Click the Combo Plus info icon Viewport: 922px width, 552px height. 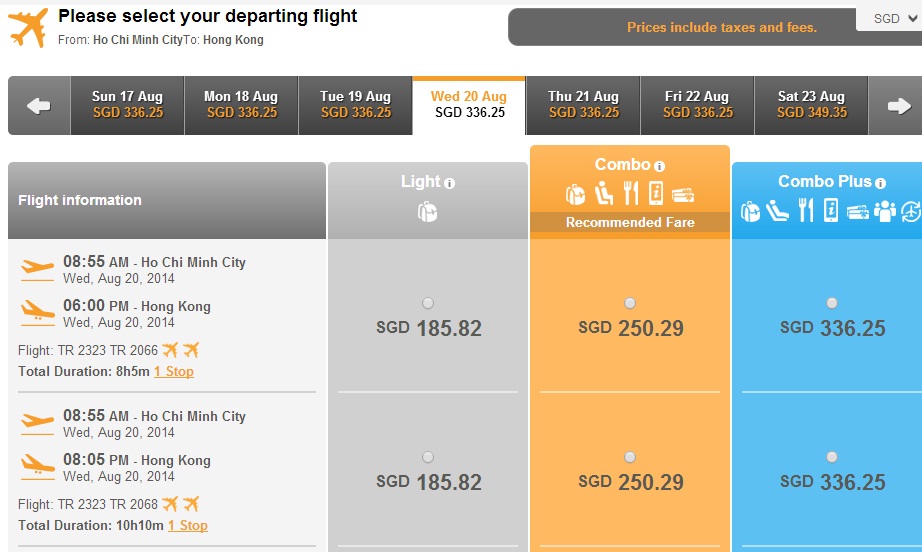[880, 183]
